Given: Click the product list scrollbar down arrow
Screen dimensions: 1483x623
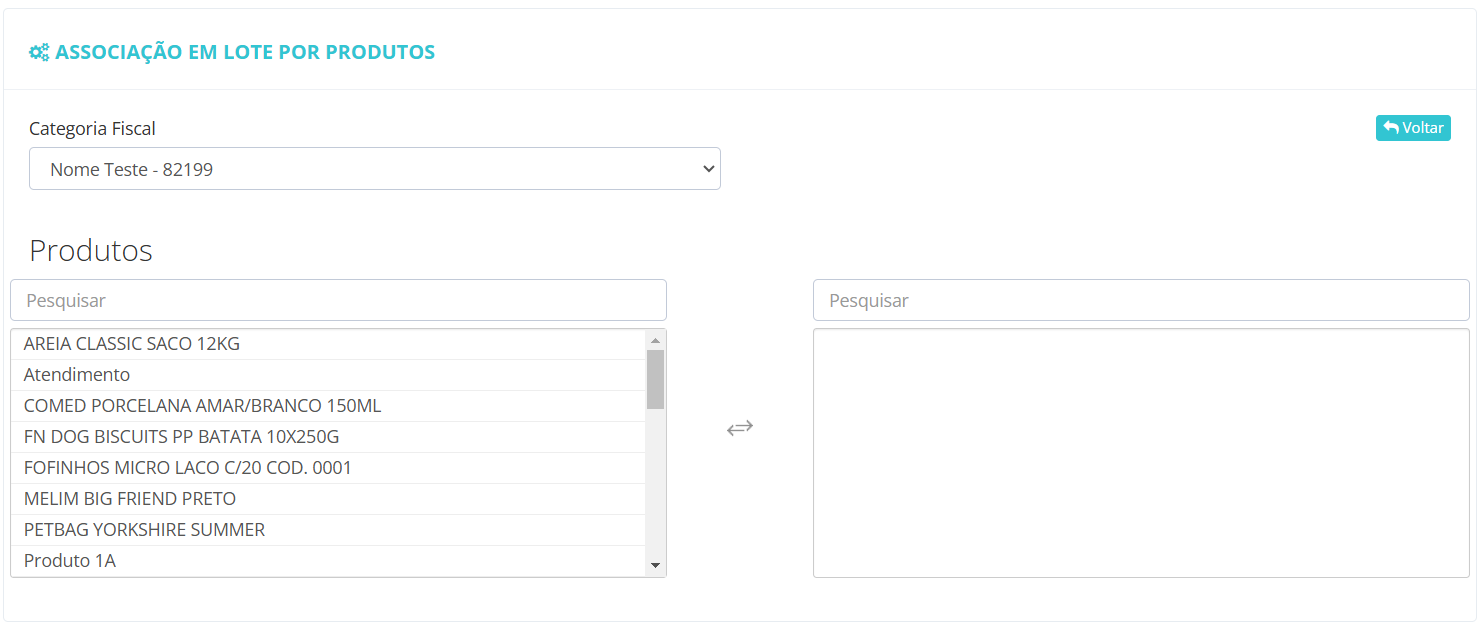Looking at the screenshot, I should (x=655, y=566).
